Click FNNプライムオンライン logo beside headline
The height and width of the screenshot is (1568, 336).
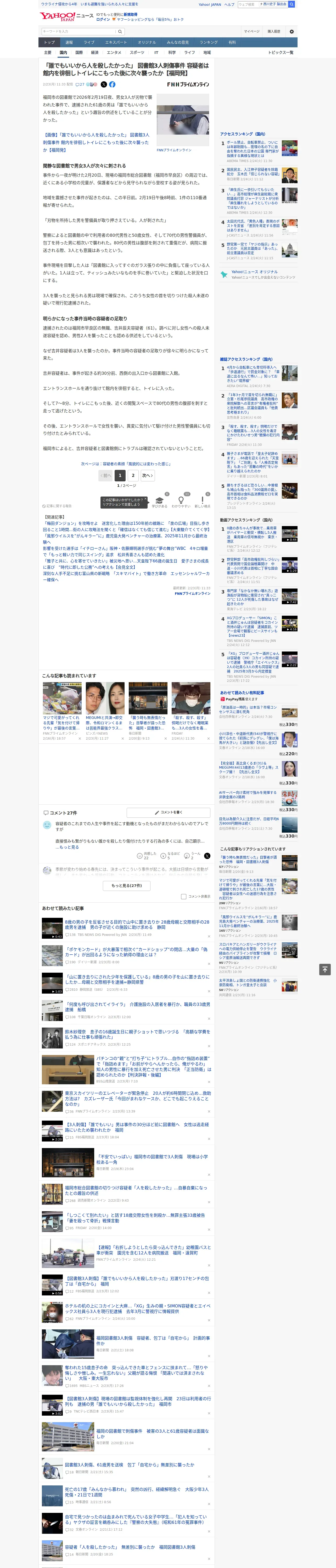[x=188, y=85]
